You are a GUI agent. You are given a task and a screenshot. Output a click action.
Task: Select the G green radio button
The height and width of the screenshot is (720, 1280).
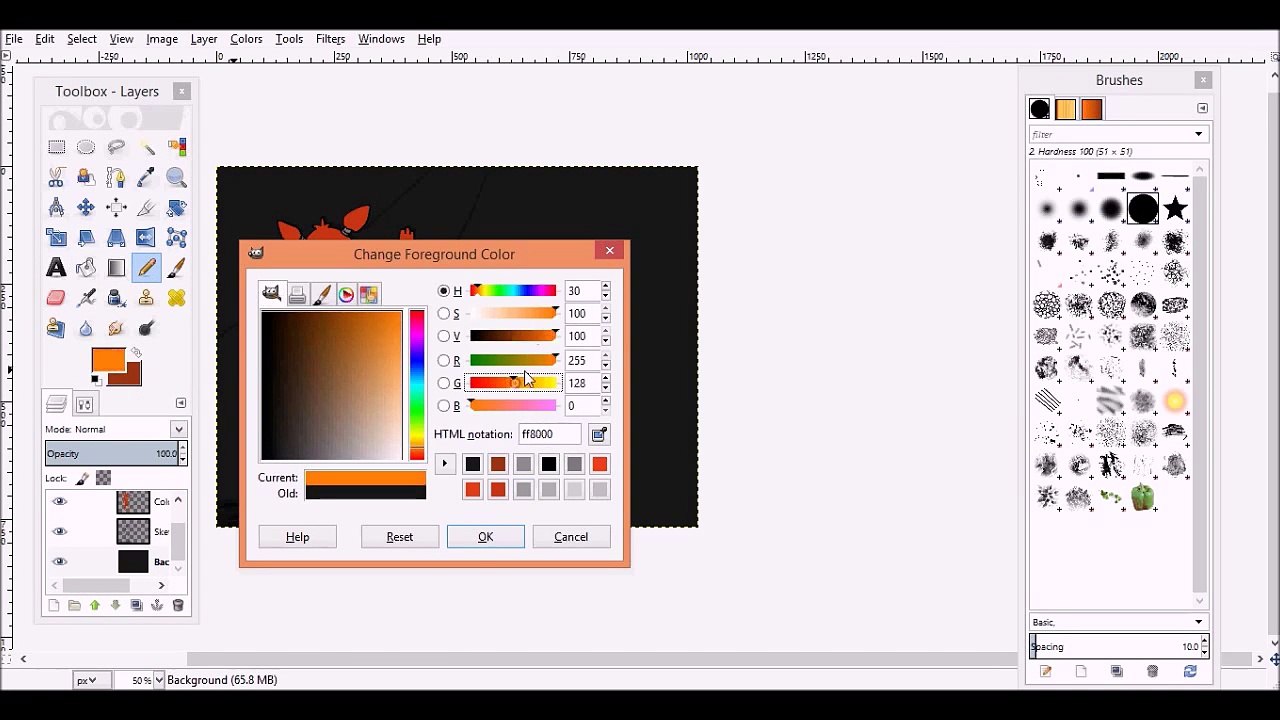444,383
